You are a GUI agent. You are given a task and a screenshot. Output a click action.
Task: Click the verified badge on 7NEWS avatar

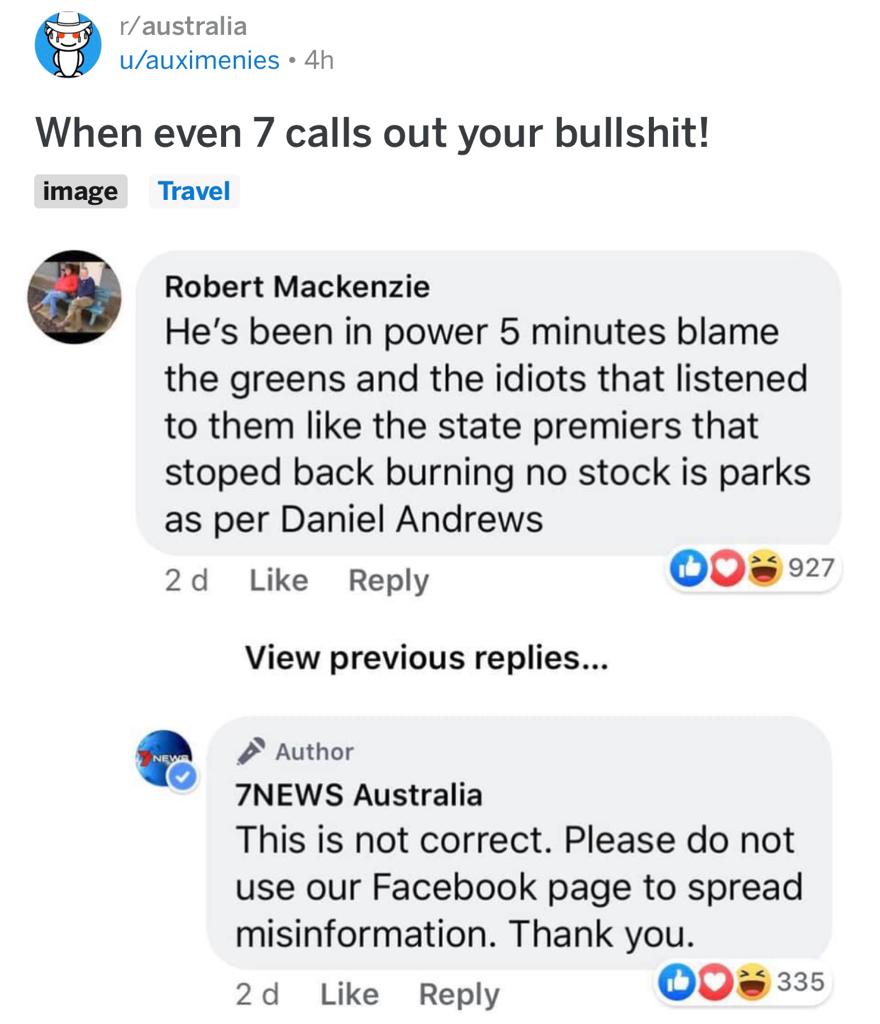pos(182,777)
